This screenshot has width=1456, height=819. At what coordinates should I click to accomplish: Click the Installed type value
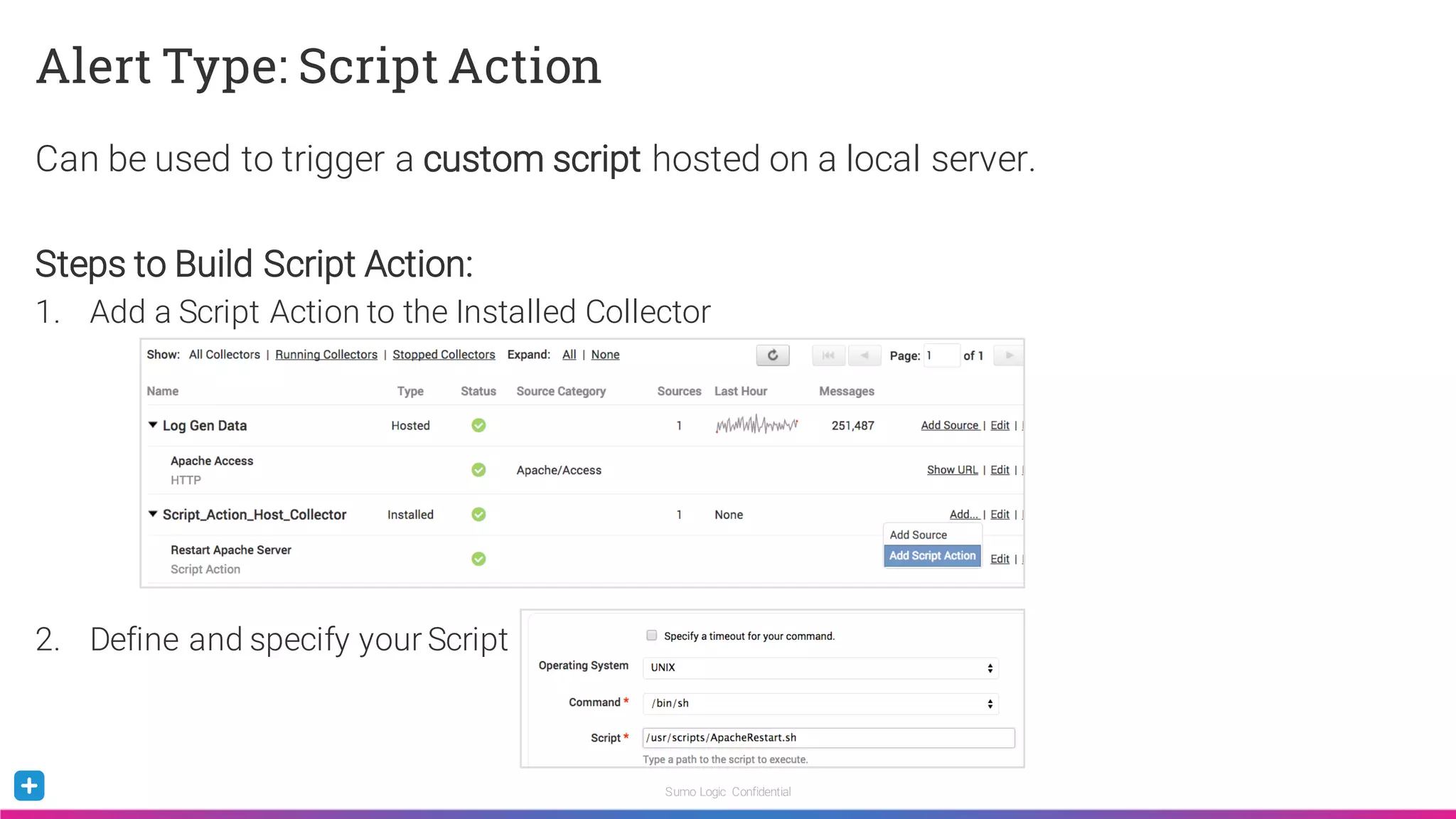point(410,514)
